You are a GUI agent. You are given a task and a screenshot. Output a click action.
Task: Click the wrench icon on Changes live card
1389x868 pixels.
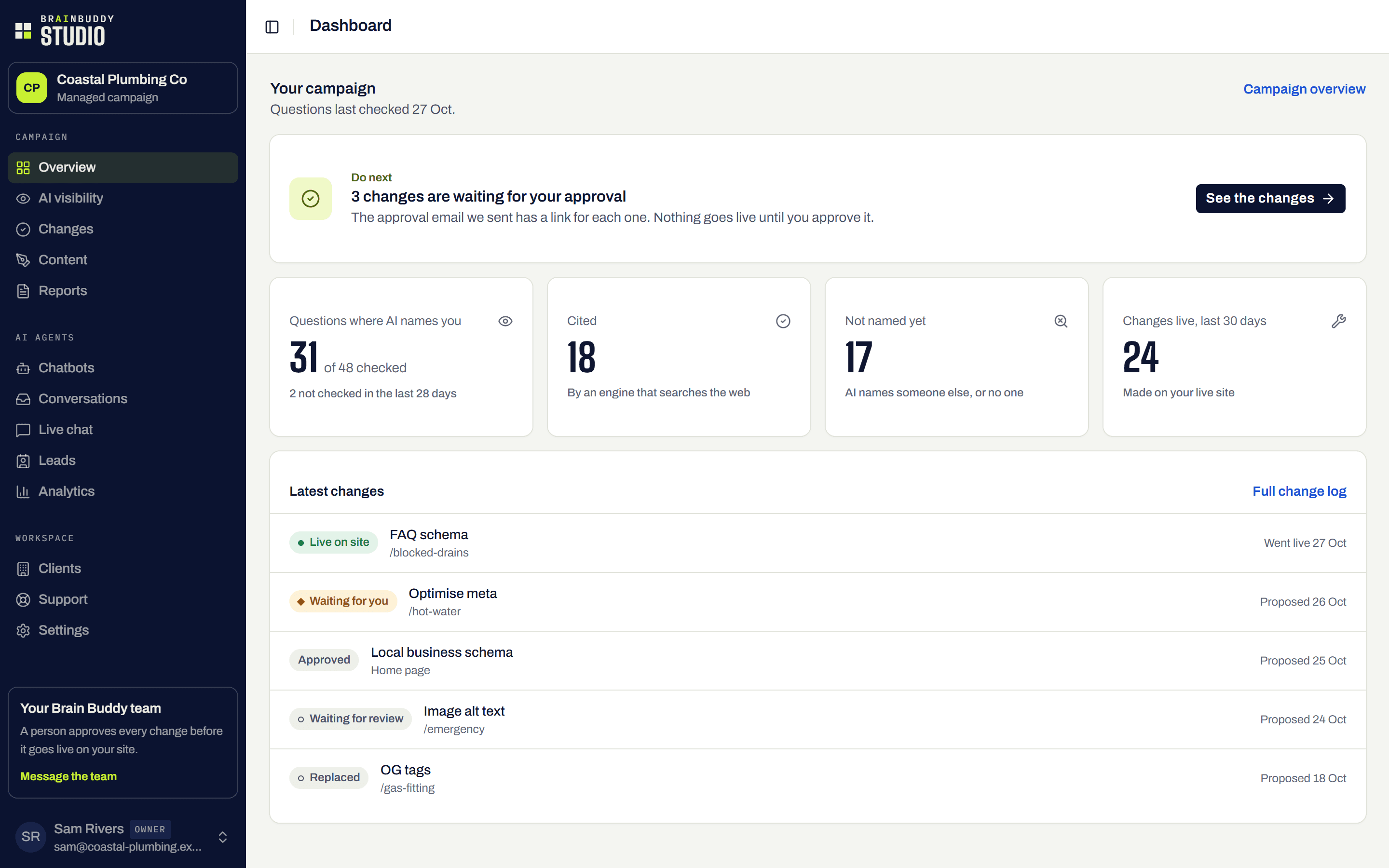pyautogui.click(x=1338, y=321)
